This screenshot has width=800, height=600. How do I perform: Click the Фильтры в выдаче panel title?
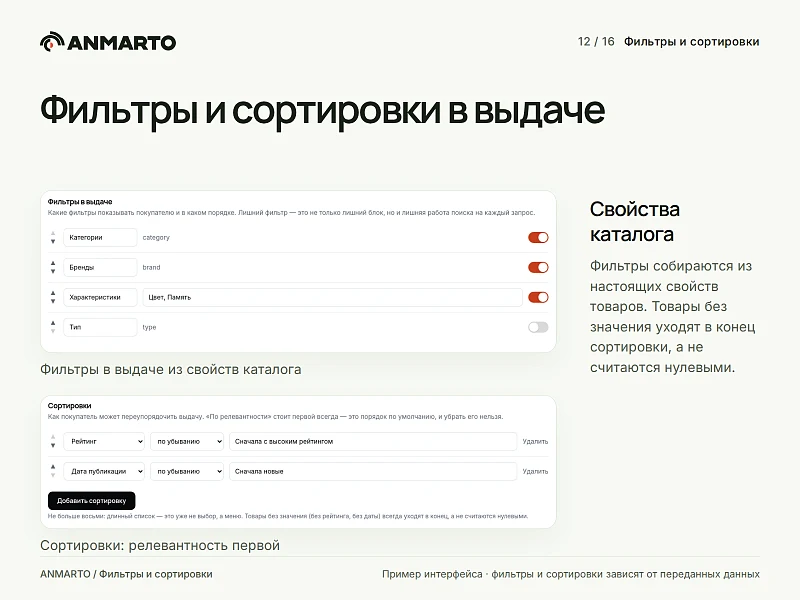[80, 202]
